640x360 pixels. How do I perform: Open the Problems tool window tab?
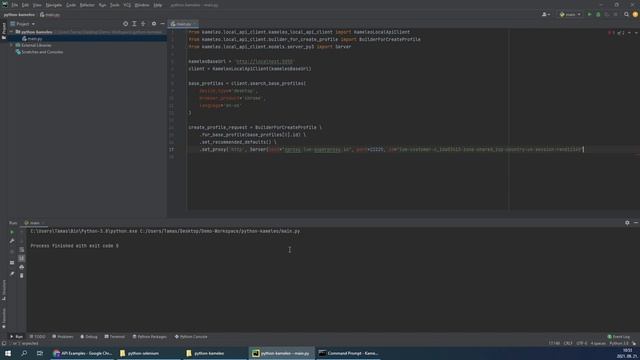[x=63, y=337]
